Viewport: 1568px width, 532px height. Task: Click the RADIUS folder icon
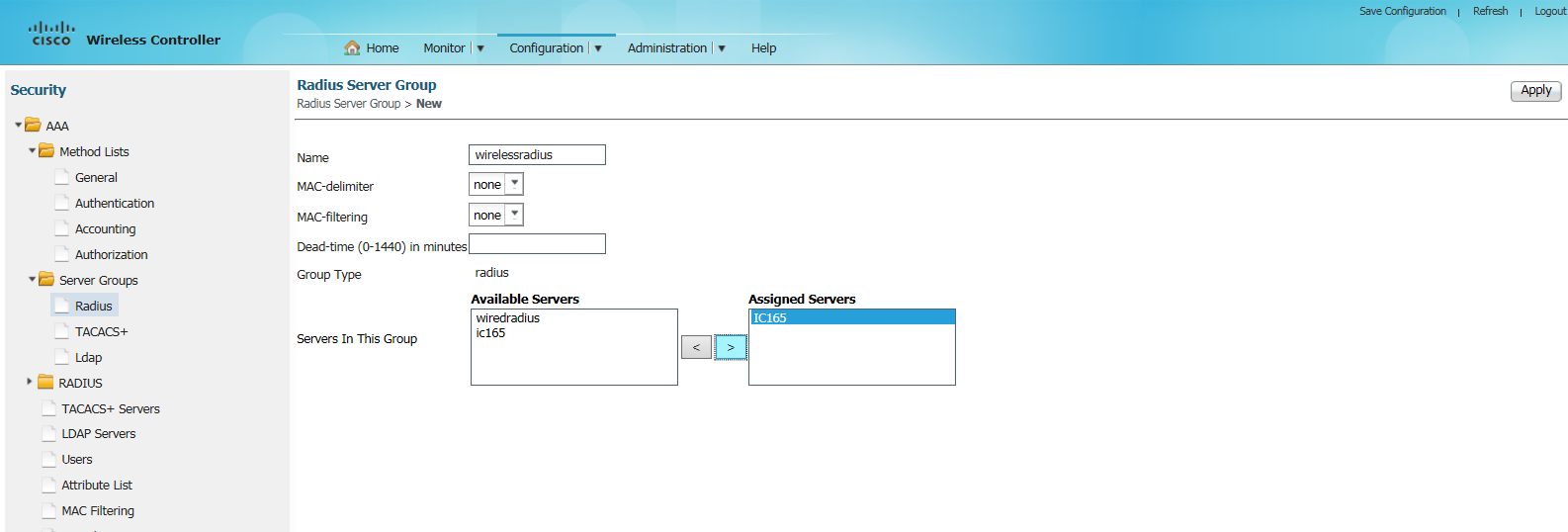point(45,383)
